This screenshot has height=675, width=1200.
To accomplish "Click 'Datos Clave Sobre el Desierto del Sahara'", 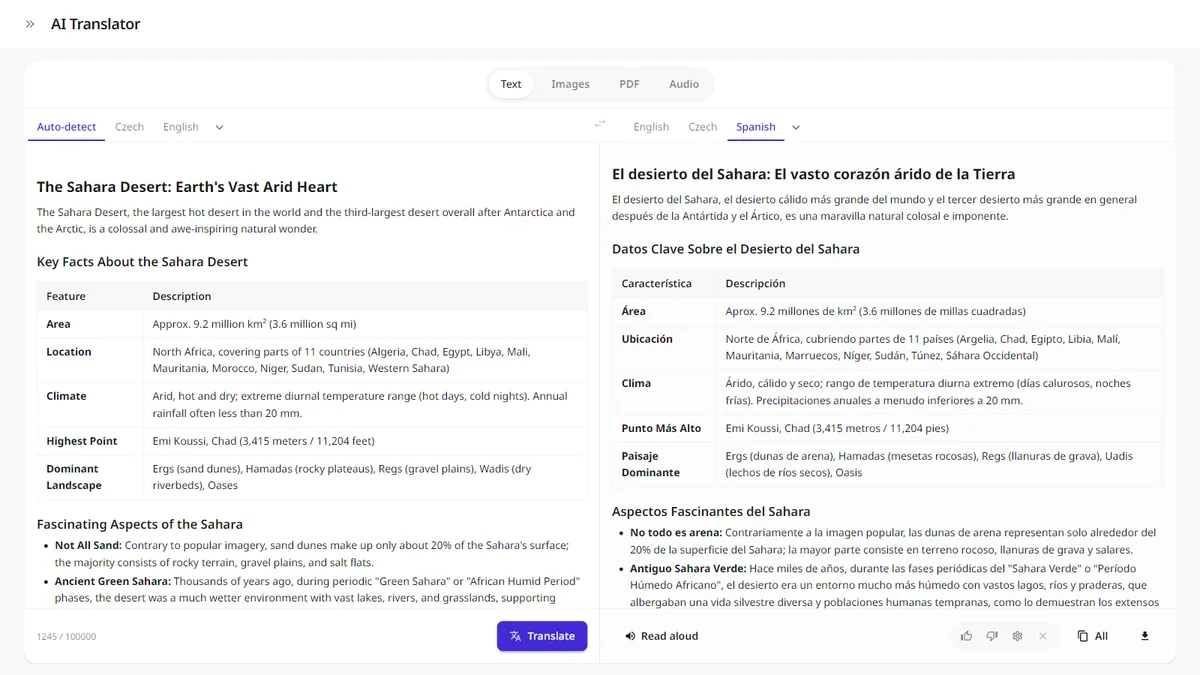I will (736, 249).
